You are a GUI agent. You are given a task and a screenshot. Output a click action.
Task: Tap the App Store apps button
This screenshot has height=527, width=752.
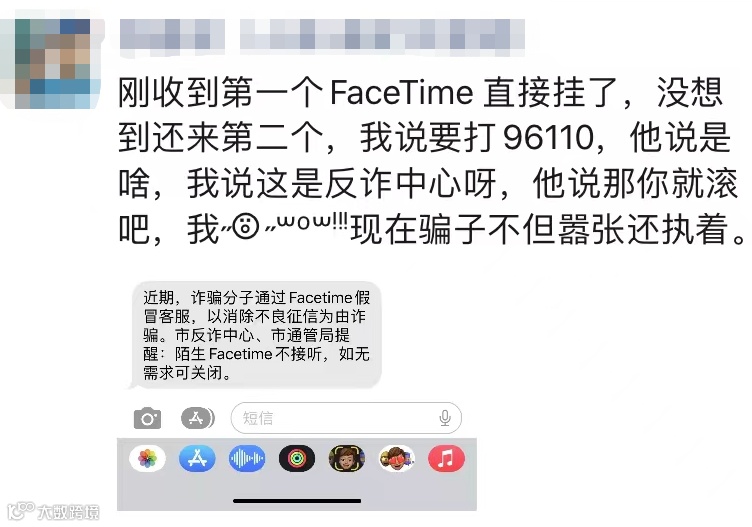coord(198,418)
